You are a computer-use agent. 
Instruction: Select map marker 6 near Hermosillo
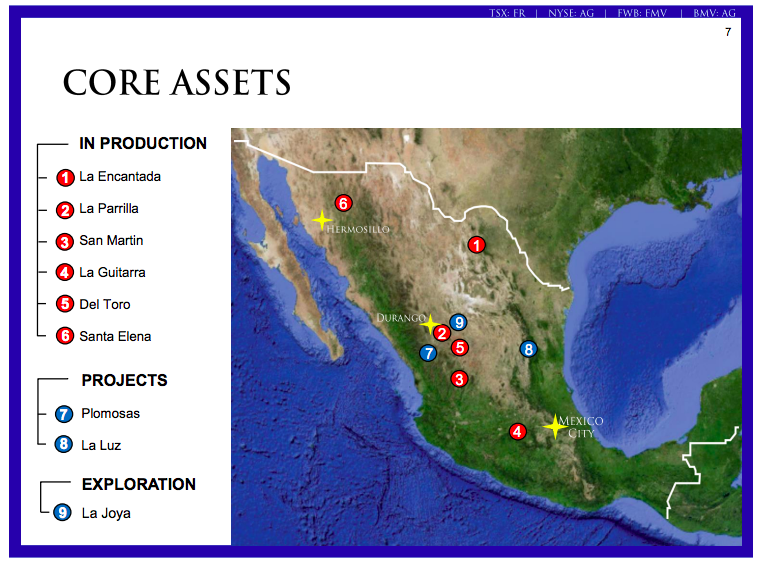coord(343,203)
